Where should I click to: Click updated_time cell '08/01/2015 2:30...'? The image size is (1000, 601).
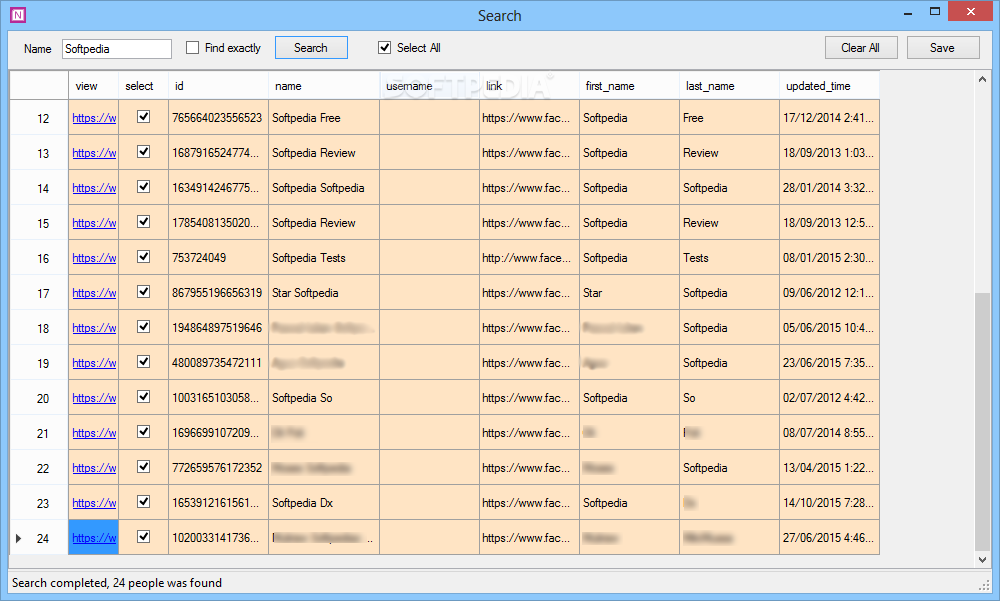coord(829,258)
